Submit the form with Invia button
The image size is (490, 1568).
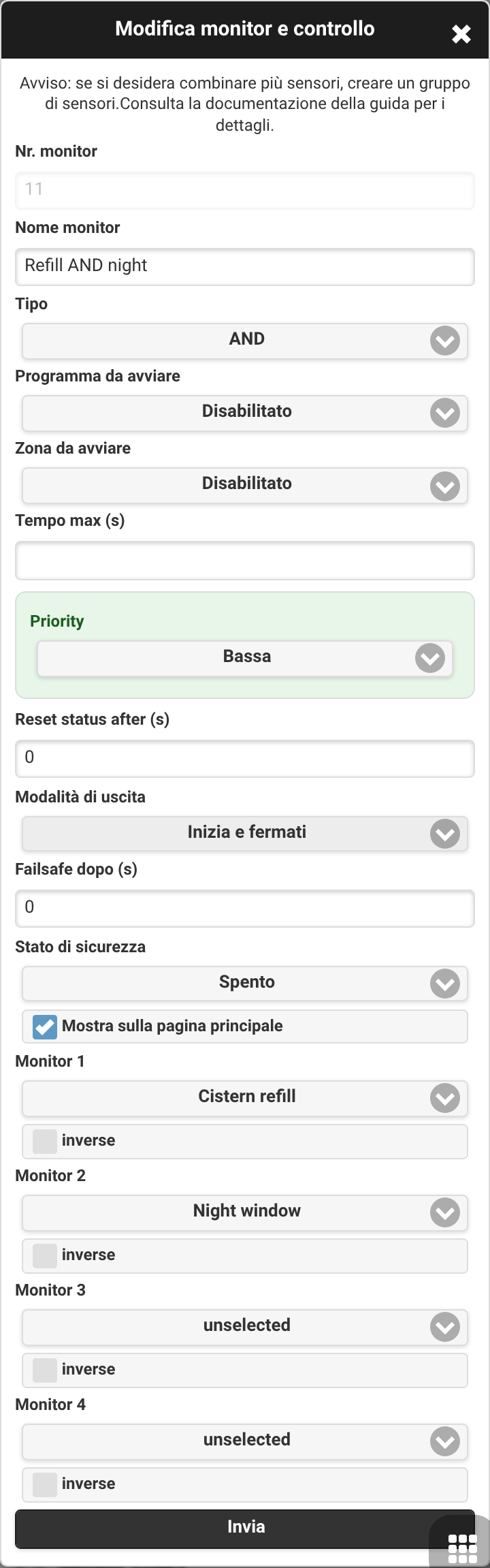245,1528
